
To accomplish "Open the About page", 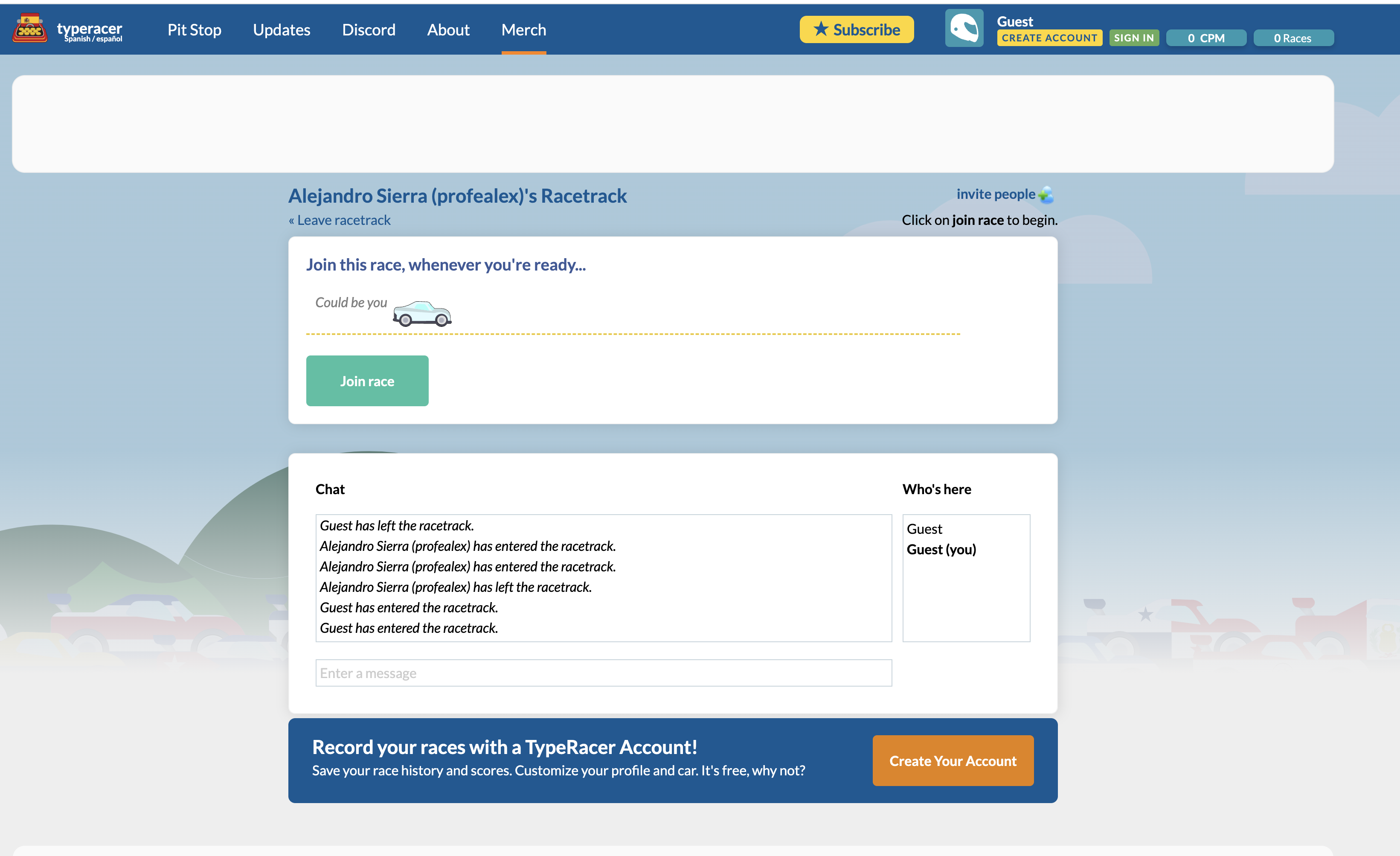I will 448,29.
